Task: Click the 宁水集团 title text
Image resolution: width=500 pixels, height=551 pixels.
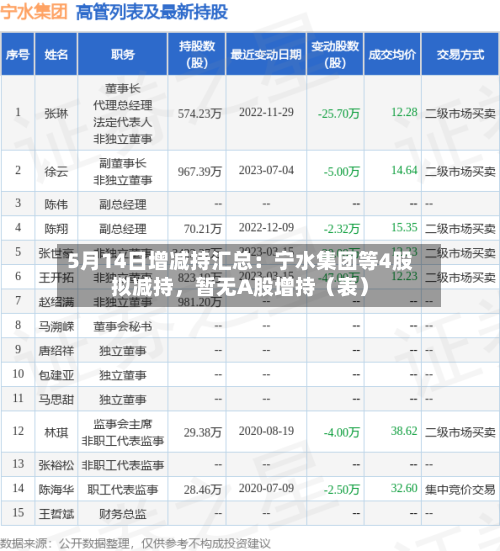Action: click(34, 12)
